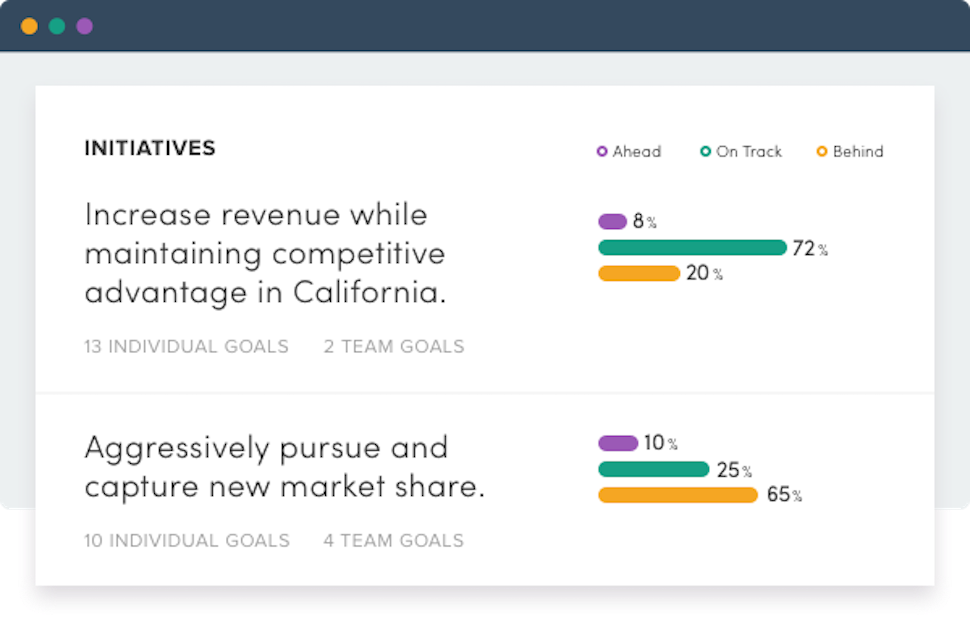
Task: Select the 10% Ahead purple bar
Action: [x=618, y=443]
